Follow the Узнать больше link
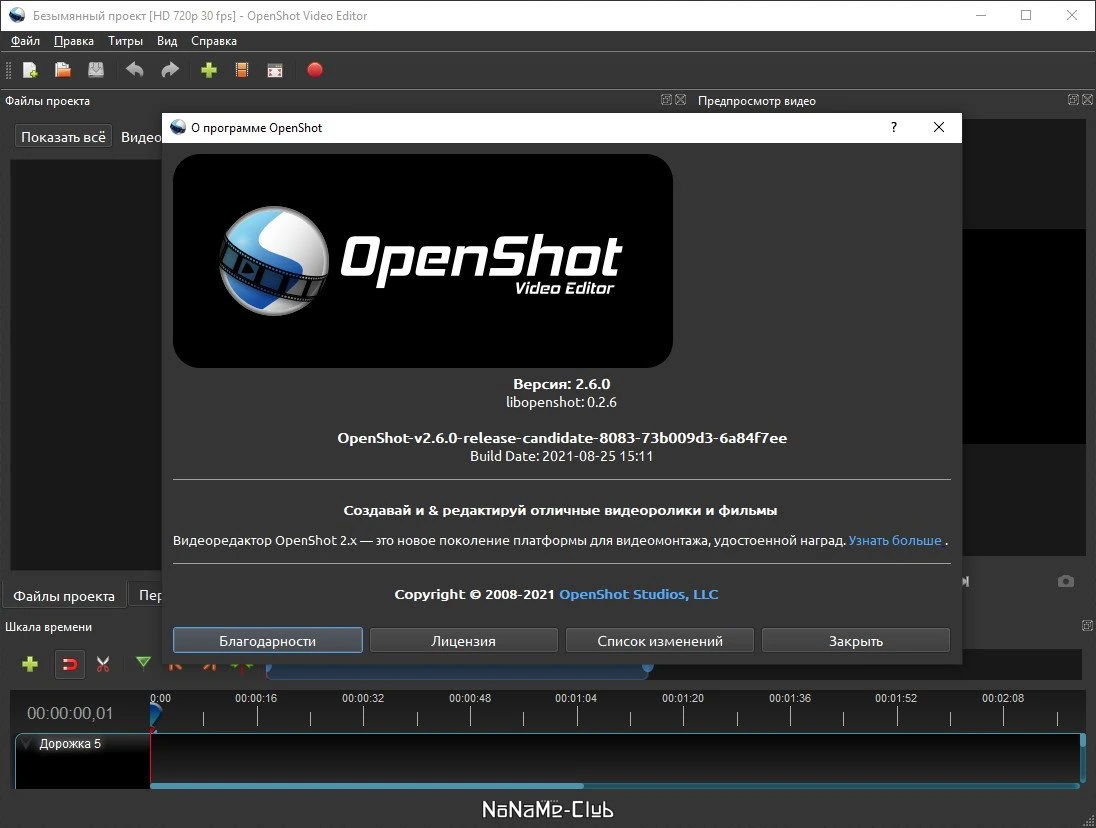The width and height of the screenshot is (1096, 828). click(x=895, y=541)
